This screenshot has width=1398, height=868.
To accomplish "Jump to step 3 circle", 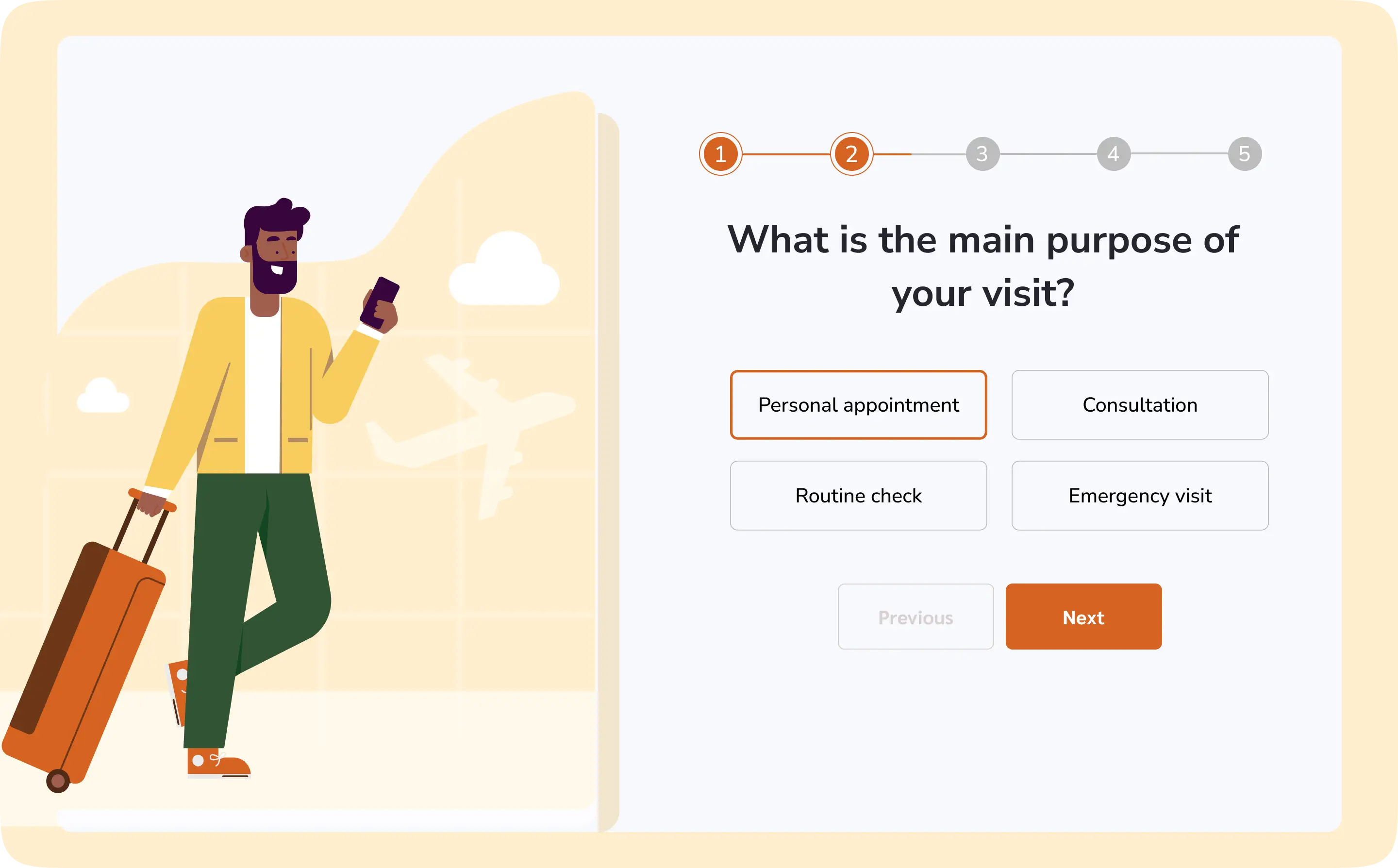I will pyautogui.click(x=982, y=154).
